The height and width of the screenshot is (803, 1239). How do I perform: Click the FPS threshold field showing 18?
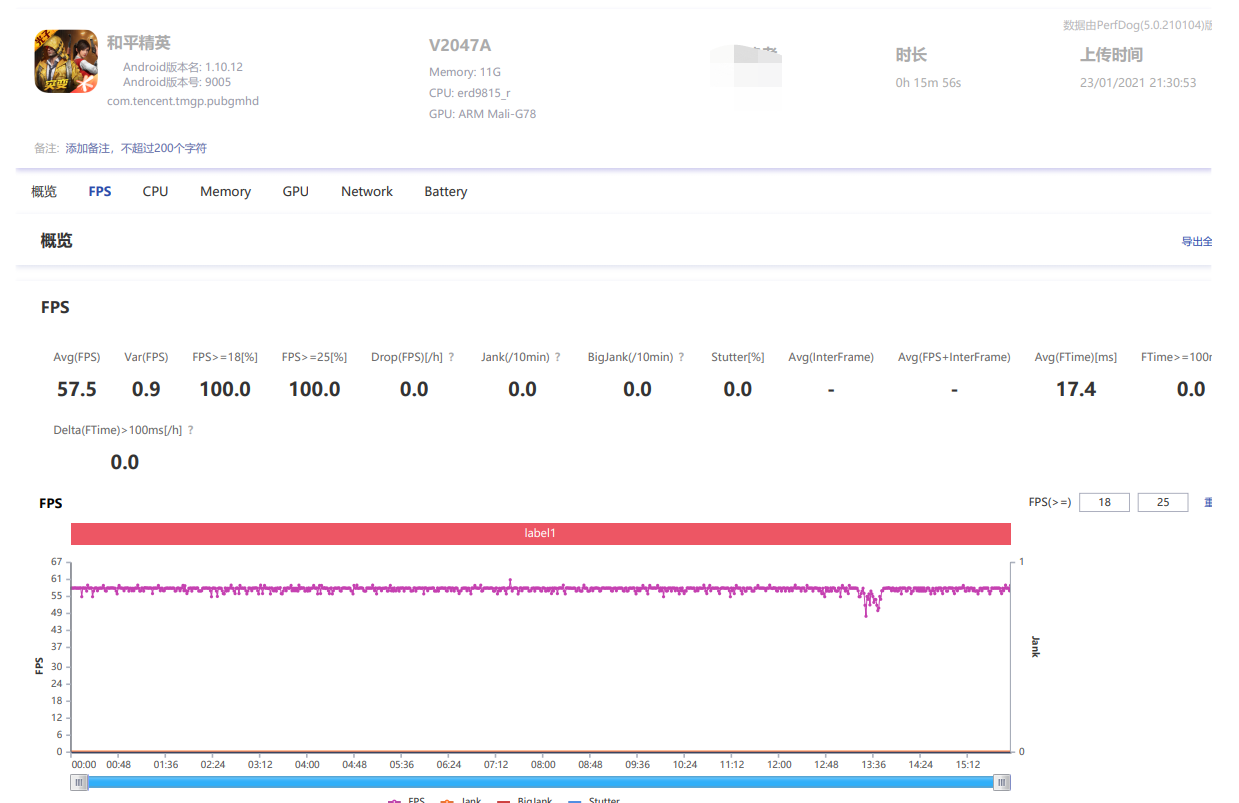pos(1105,502)
